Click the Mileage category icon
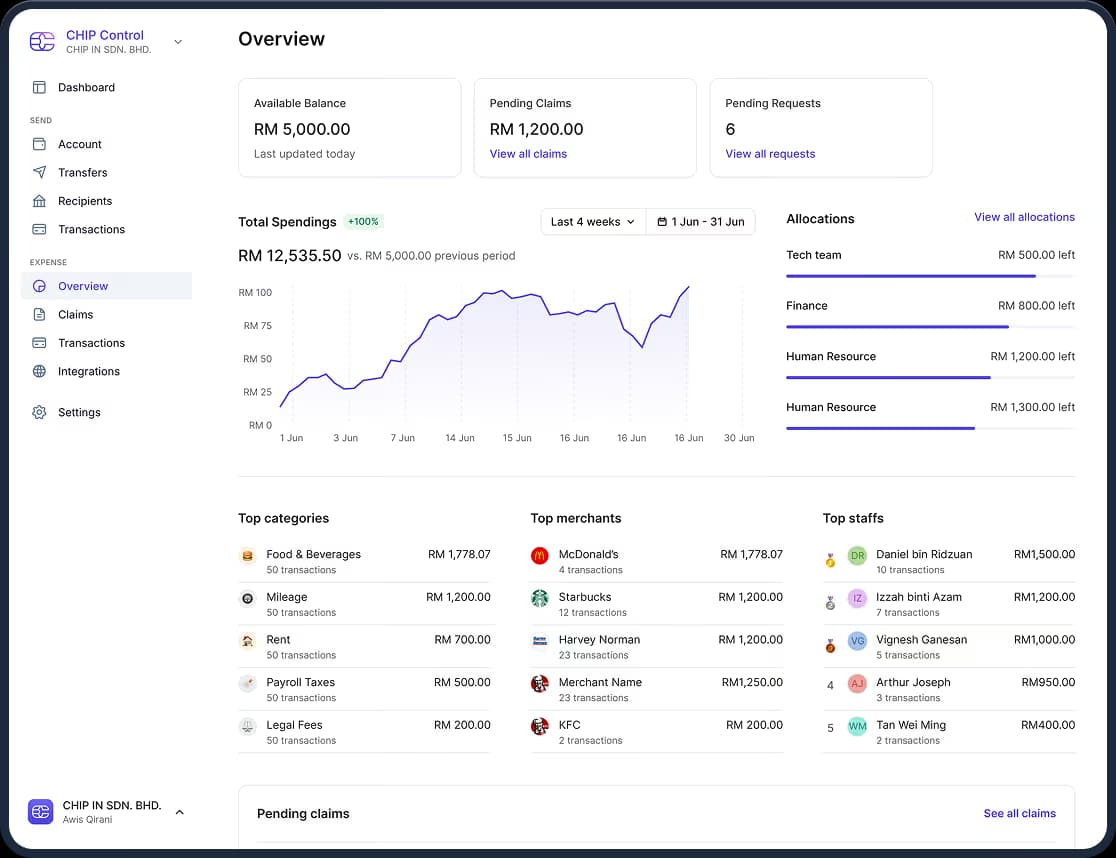Viewport: 1116px width, 858px height. point(247,598)
